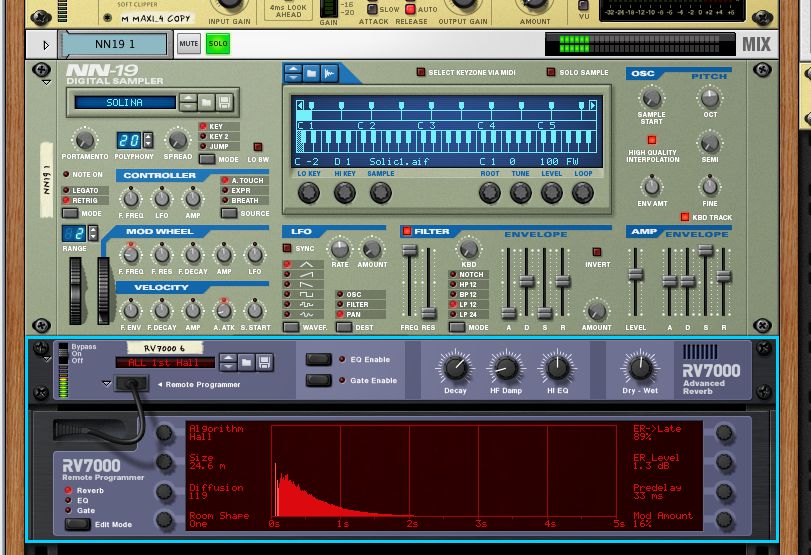Expand the NN19 1 channel strip triangle
The height and width of the screenshot is (555, 811).
(46, 45)
